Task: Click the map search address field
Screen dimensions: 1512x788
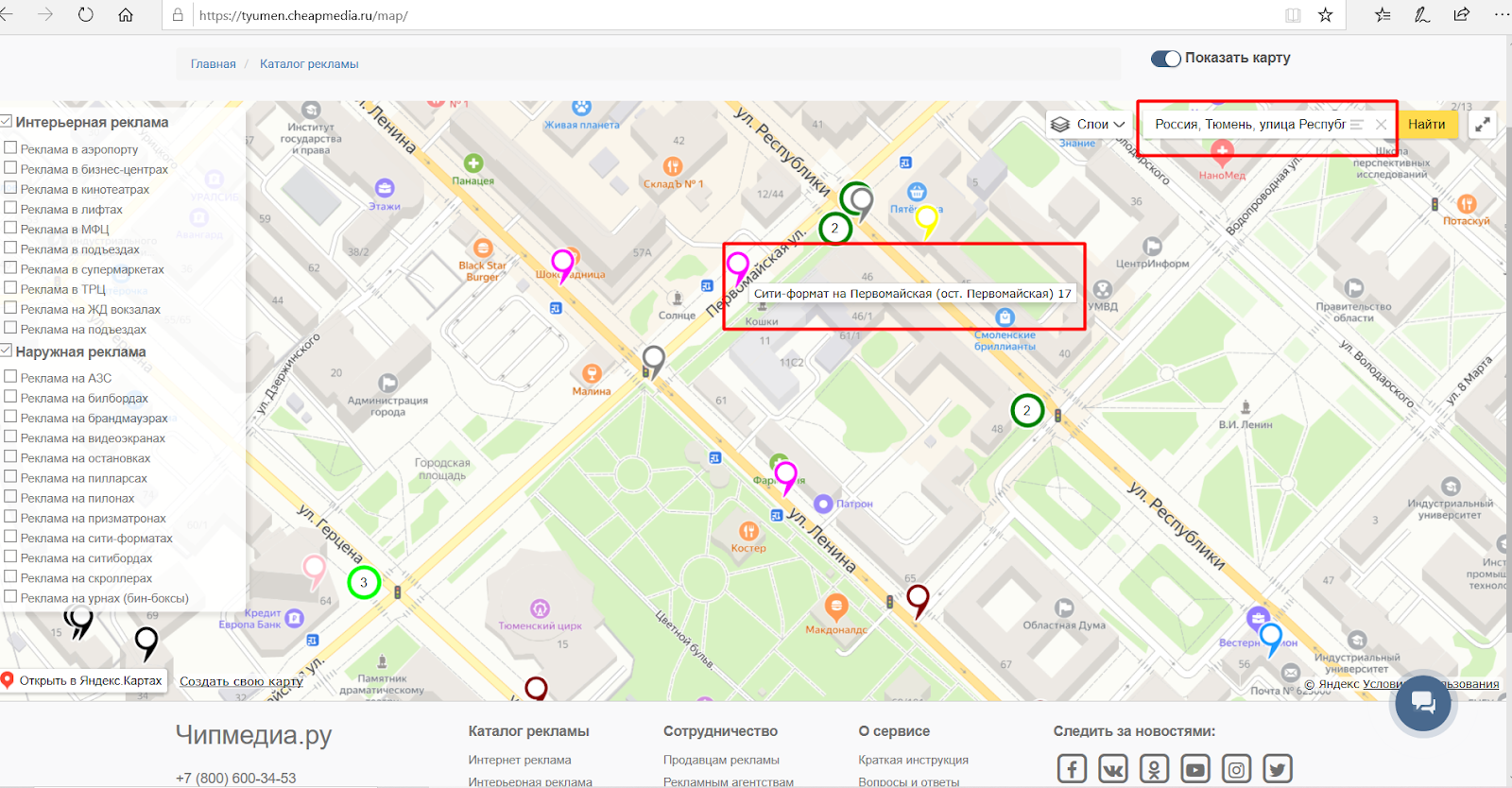Action: (1249, 125)
